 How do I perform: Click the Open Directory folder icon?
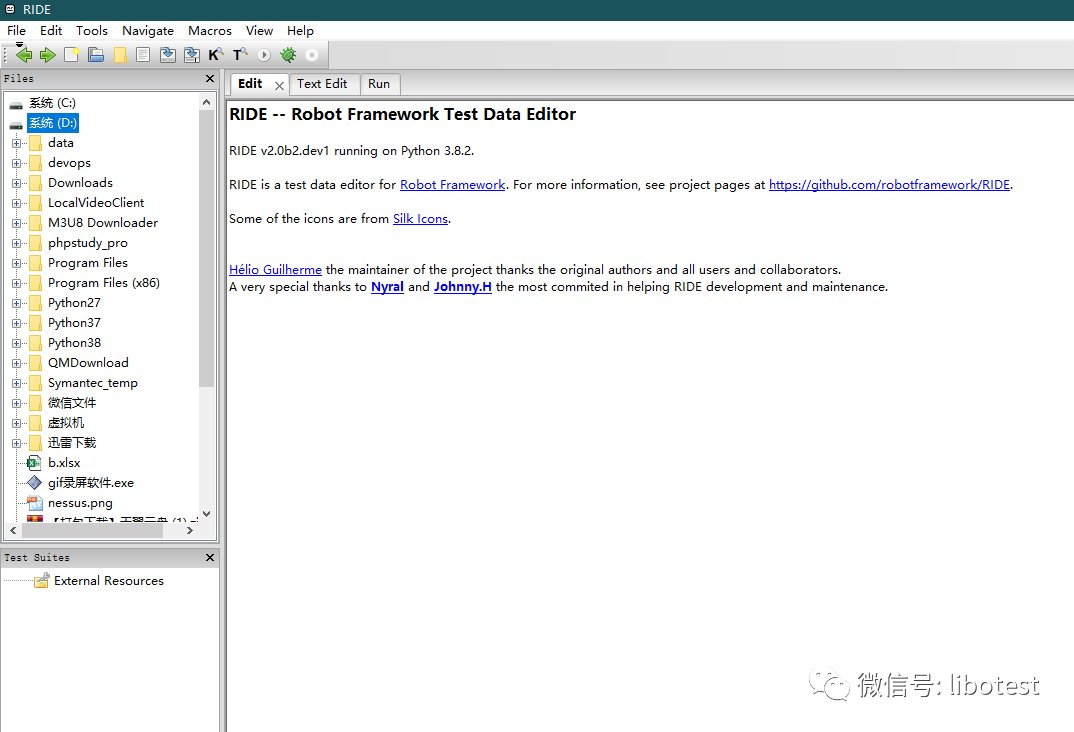120,55
